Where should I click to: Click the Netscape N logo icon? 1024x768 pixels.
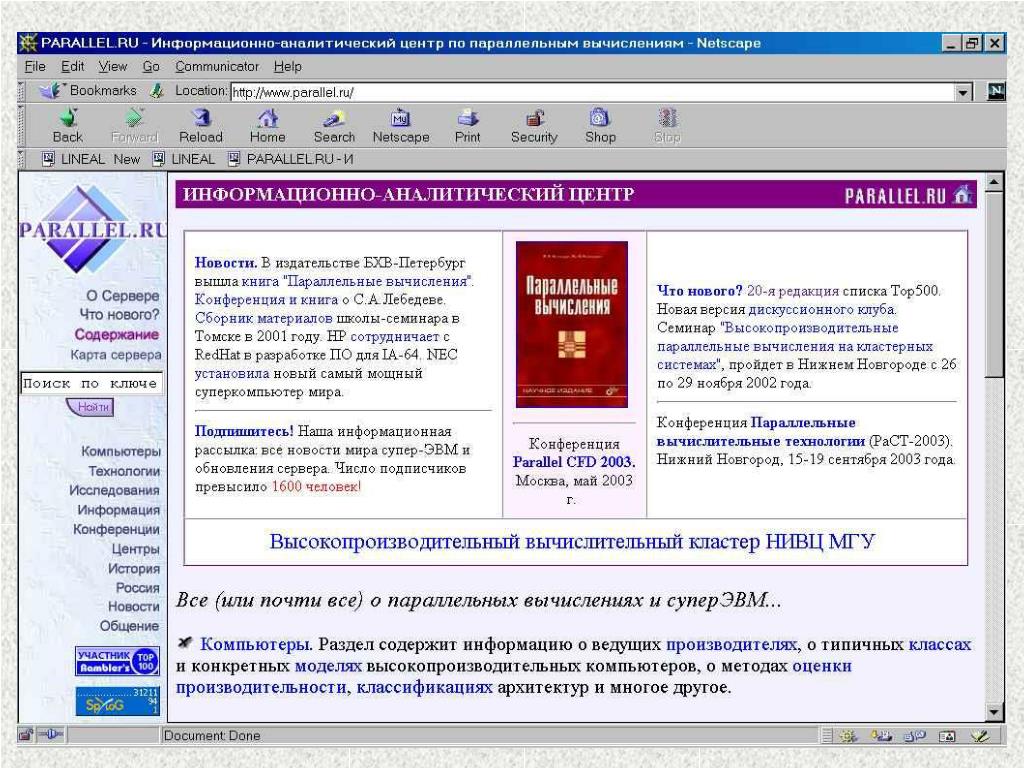tap(997, 91)
